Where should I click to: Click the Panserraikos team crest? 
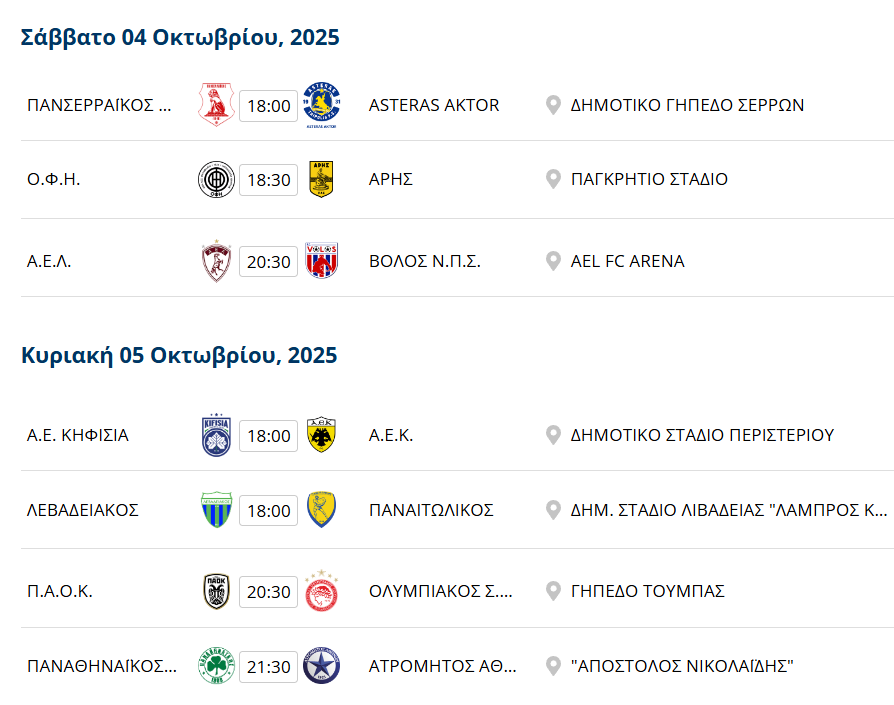217,105
